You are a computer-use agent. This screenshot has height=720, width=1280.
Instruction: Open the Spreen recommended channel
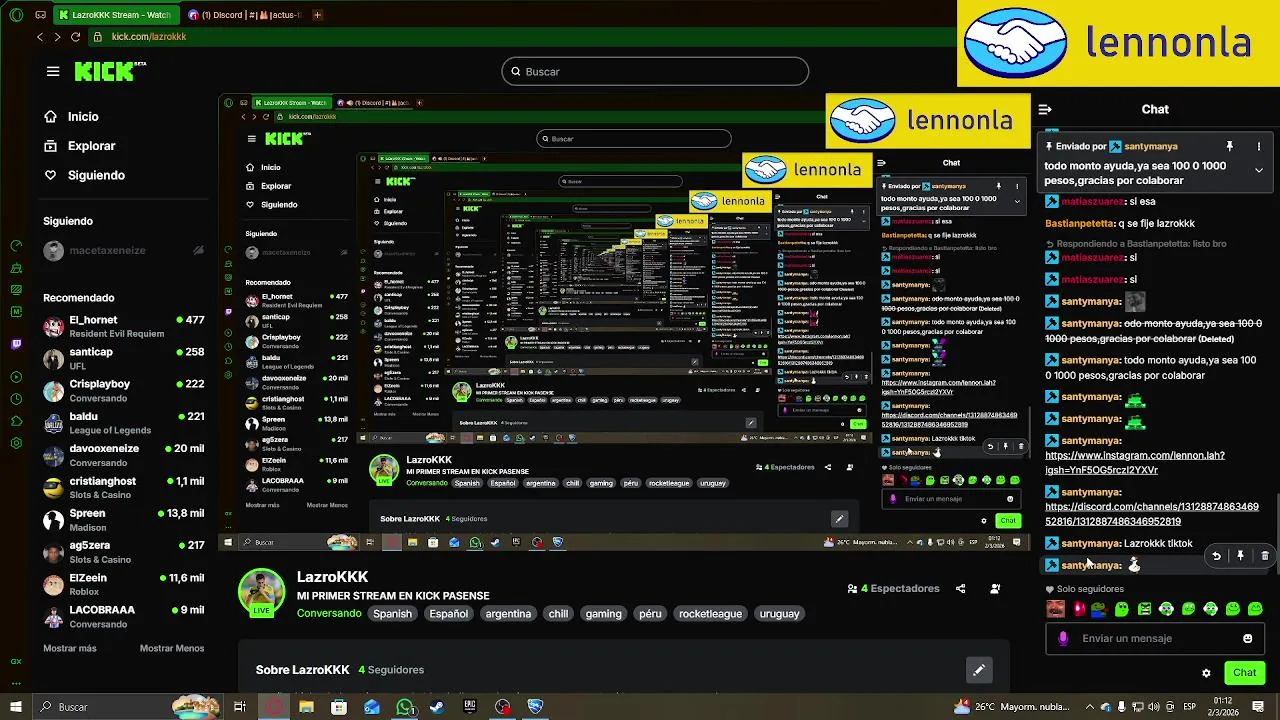tap(124, 519)
